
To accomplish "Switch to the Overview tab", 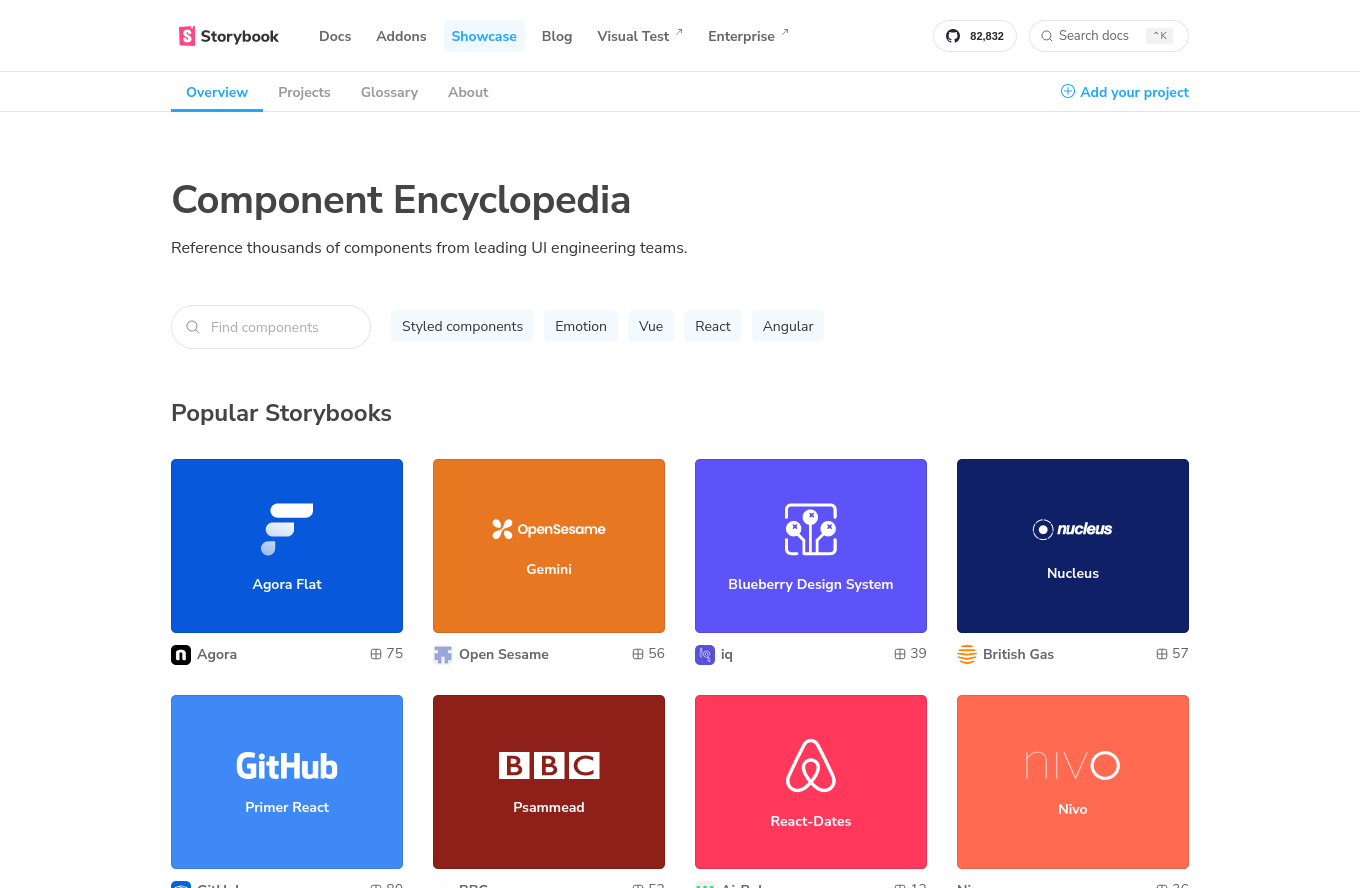I will (217, 92).
